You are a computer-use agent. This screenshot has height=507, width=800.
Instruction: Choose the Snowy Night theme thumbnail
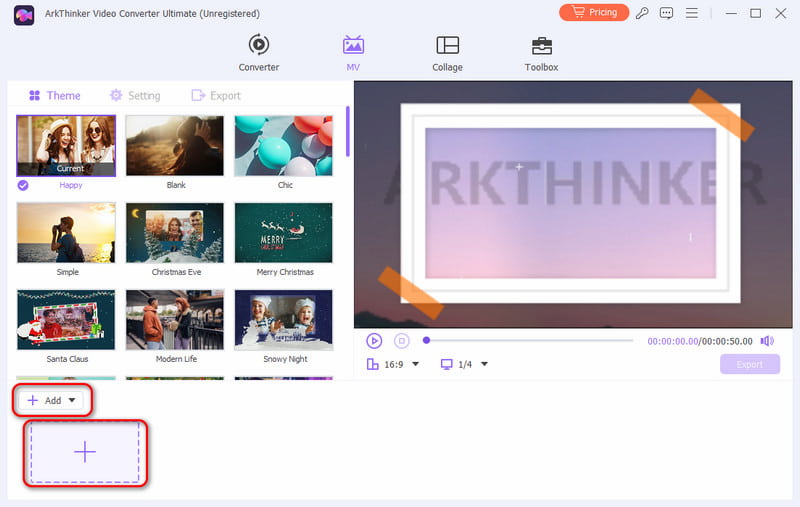[284, 320]
